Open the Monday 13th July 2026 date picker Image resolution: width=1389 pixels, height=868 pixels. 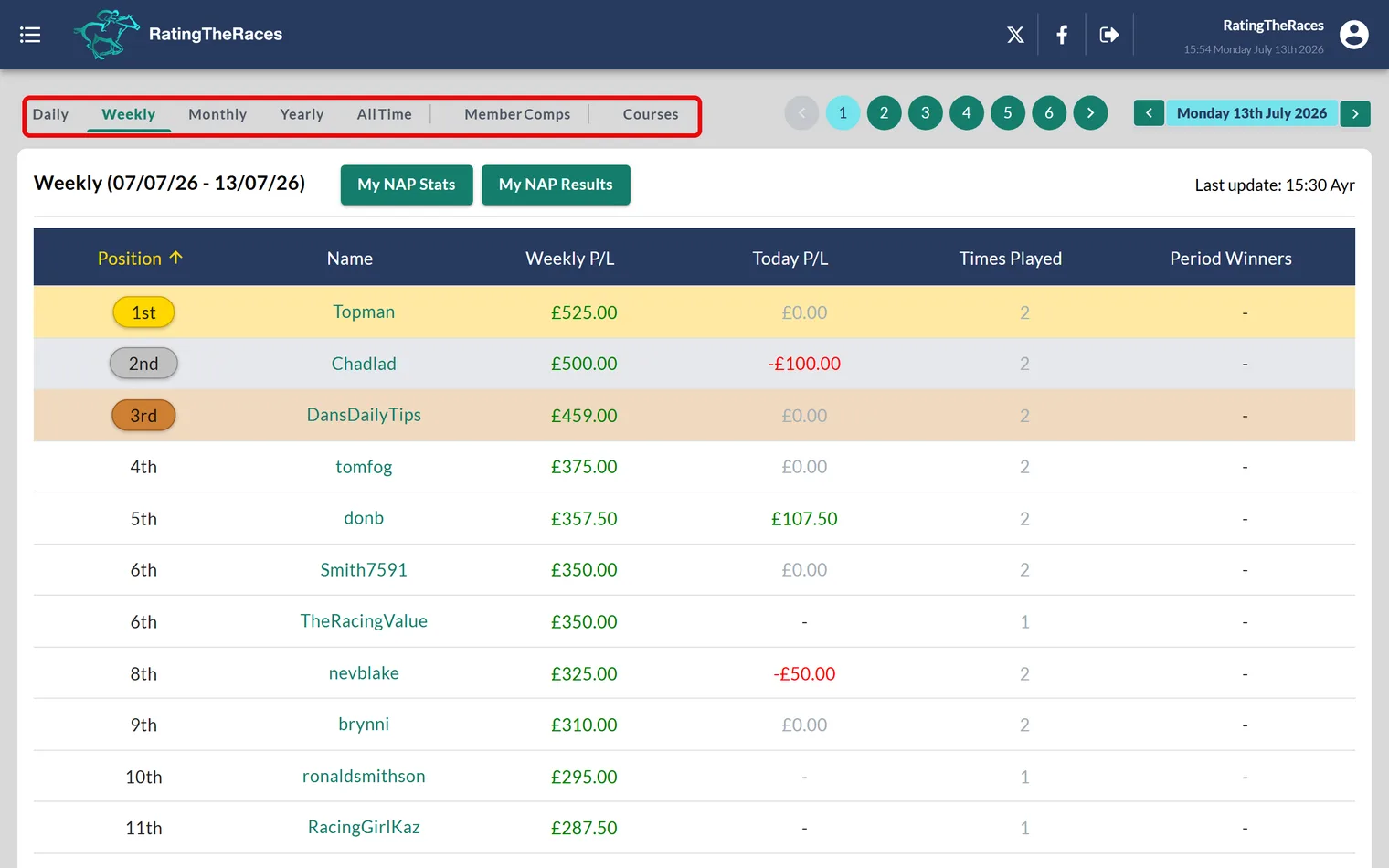click(x=1252, y=113)
